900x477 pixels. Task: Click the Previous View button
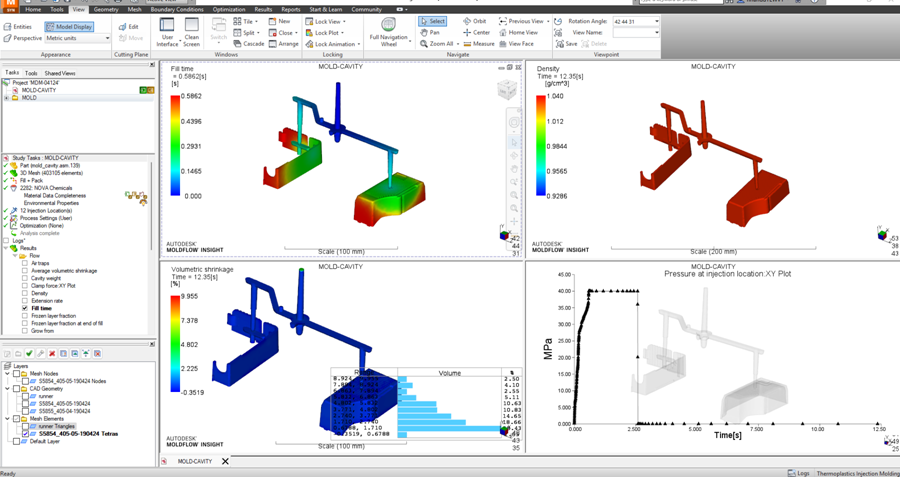[x=522, y=21]
